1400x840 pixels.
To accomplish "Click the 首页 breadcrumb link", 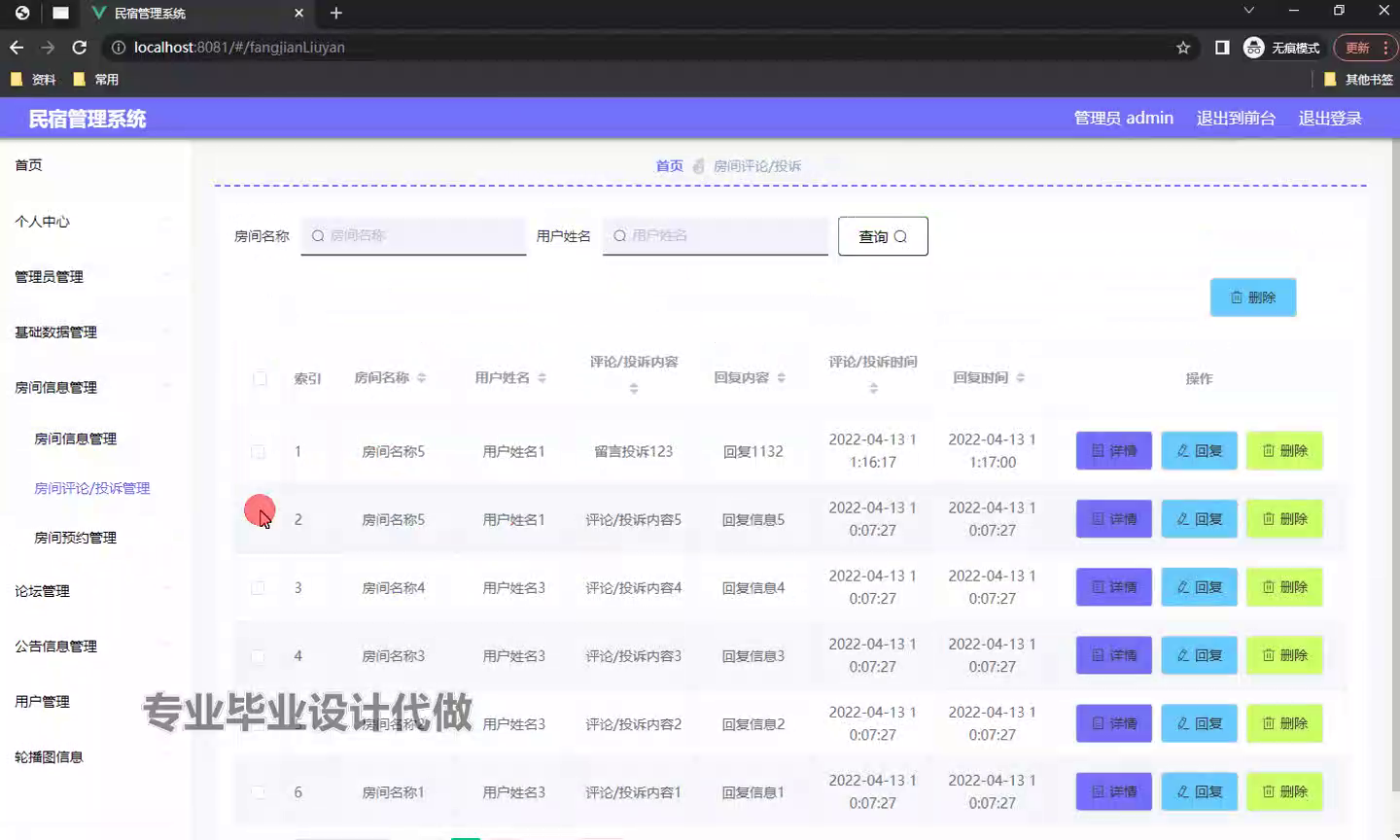I will (669, 166).
